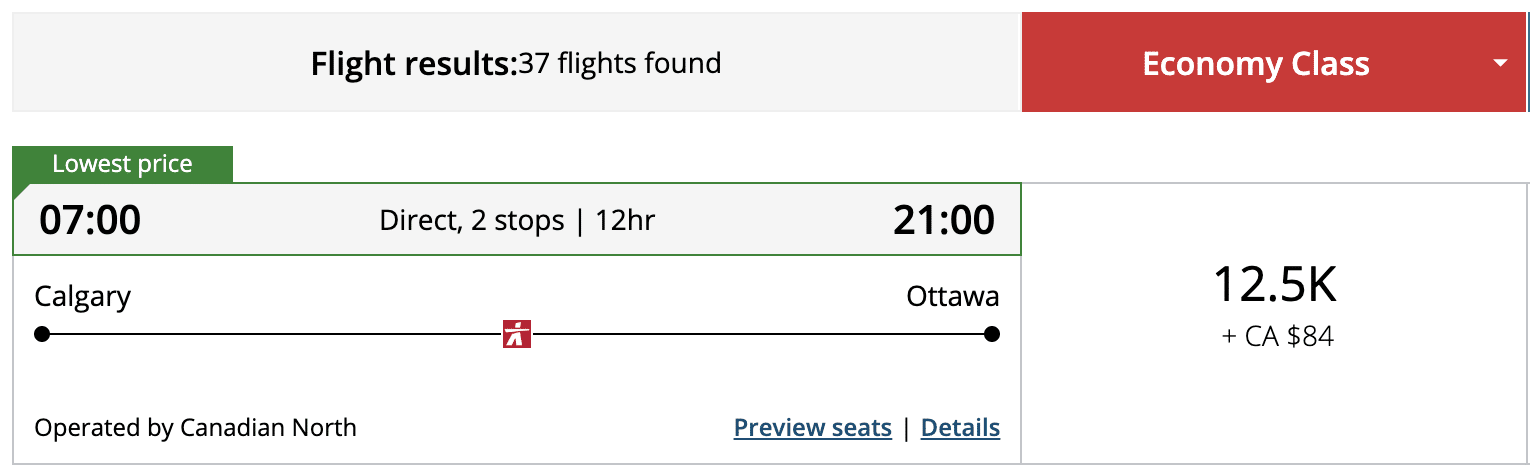Click the 'Operated by Canadian North' text

coord(195,428)
